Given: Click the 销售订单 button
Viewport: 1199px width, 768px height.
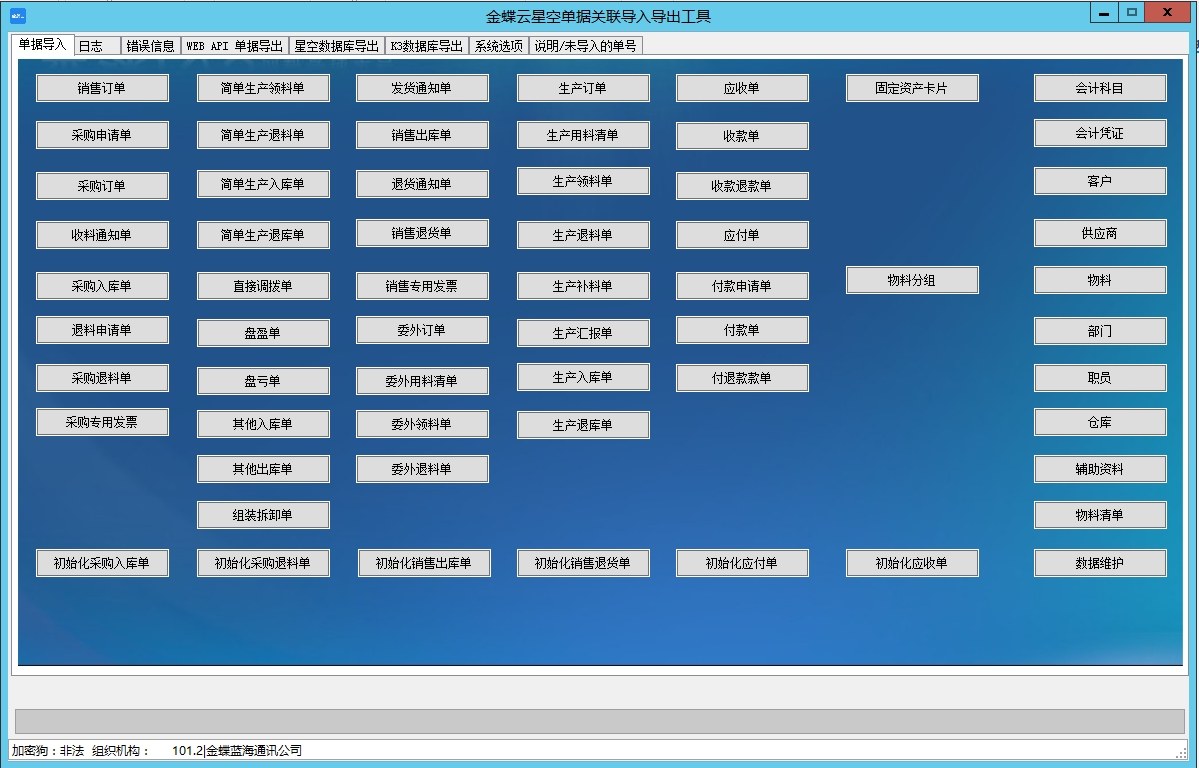Looking at the screenshot, I should pos(102,88).
